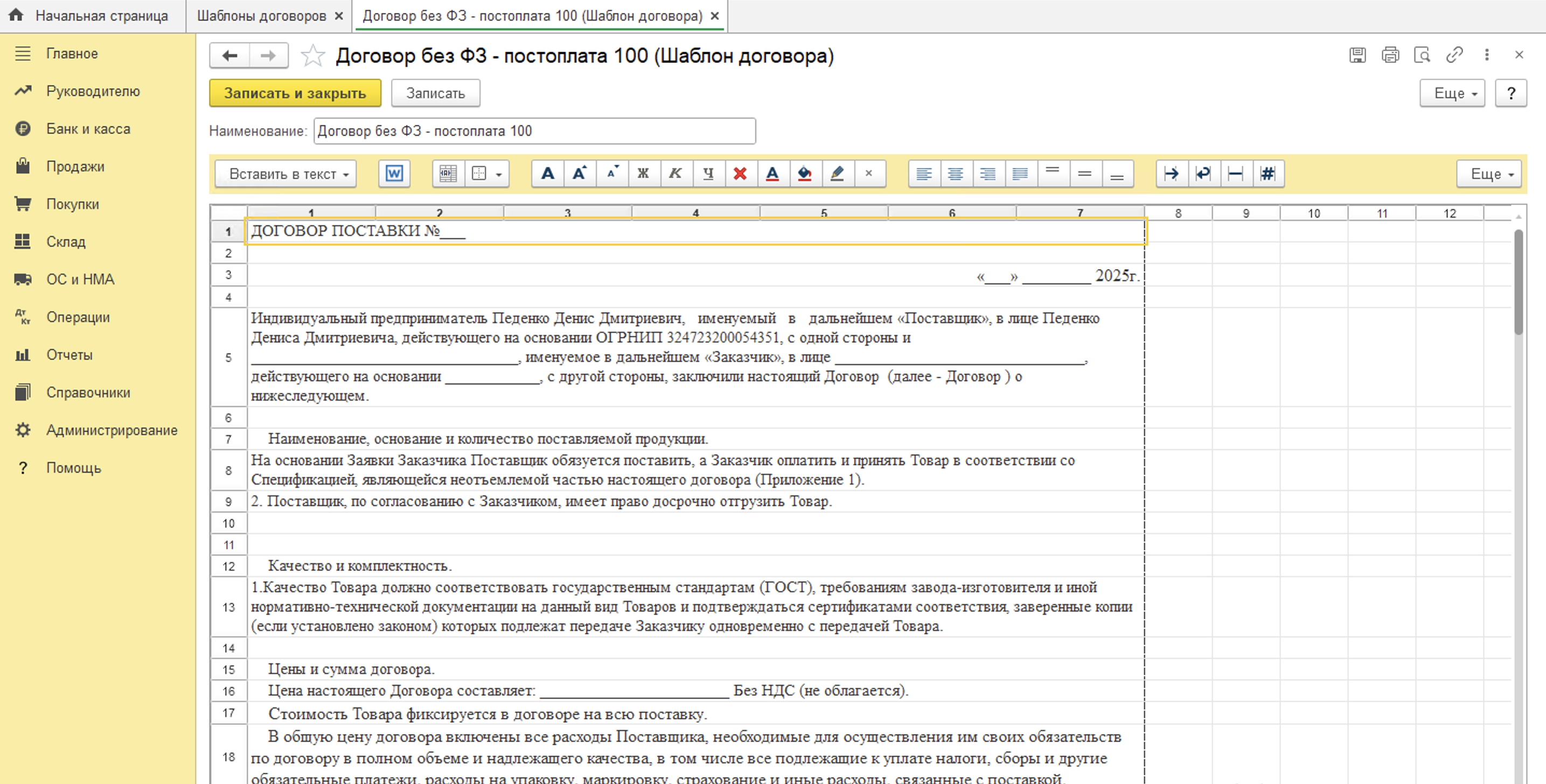The height and width of the screenshot is (784, 1546).
Task: Add the template to favorites (star)
Action: point(312,56)
